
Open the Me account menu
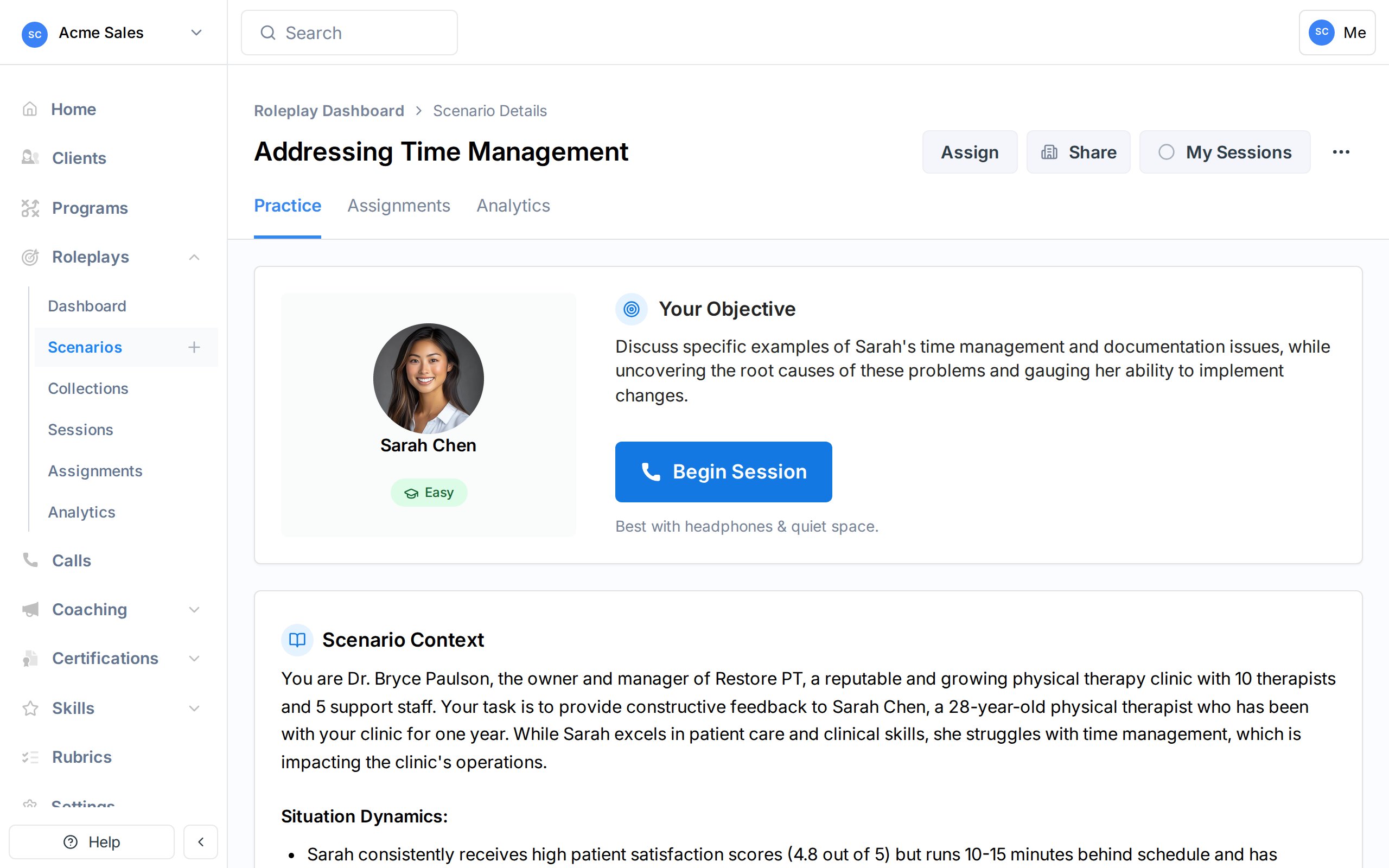click(1337, 33)
